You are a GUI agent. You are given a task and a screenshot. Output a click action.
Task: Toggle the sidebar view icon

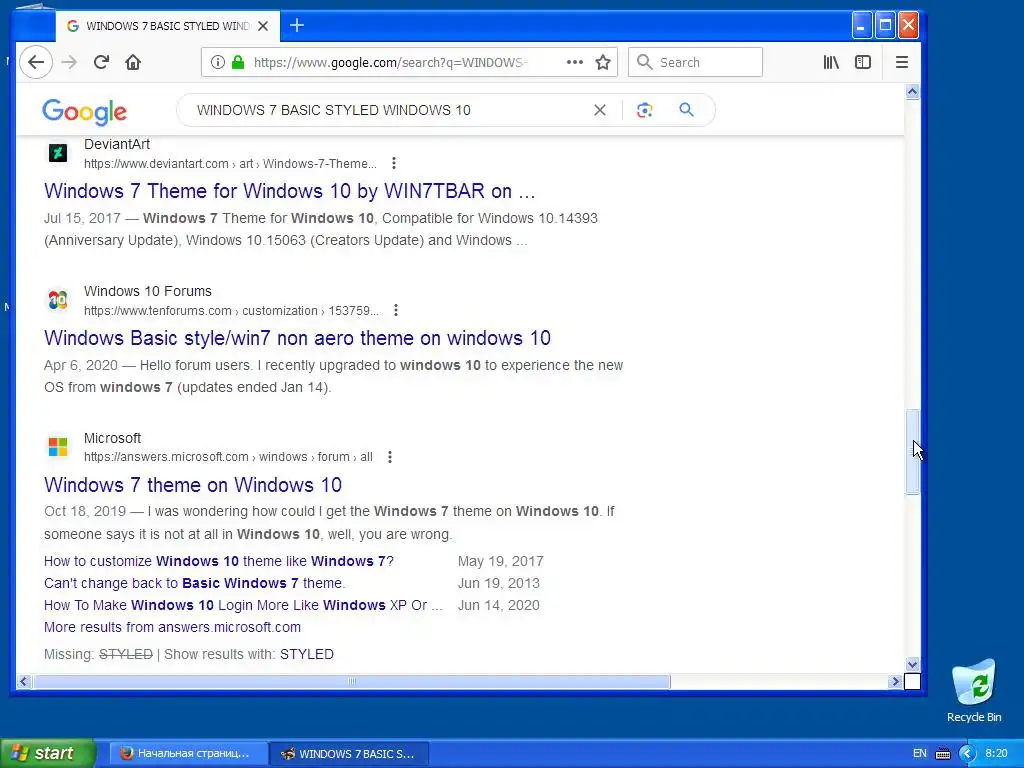point(863,62)
